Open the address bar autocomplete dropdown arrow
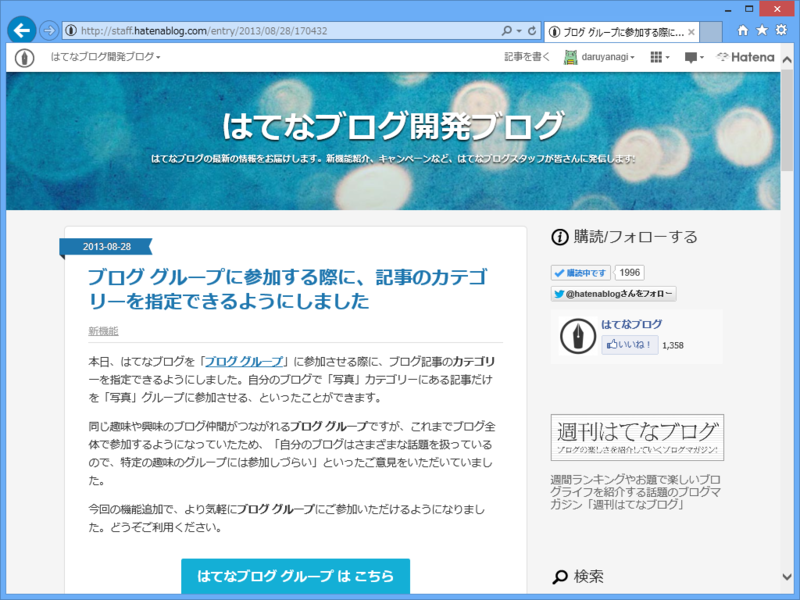800x600 pixels. 519,31
